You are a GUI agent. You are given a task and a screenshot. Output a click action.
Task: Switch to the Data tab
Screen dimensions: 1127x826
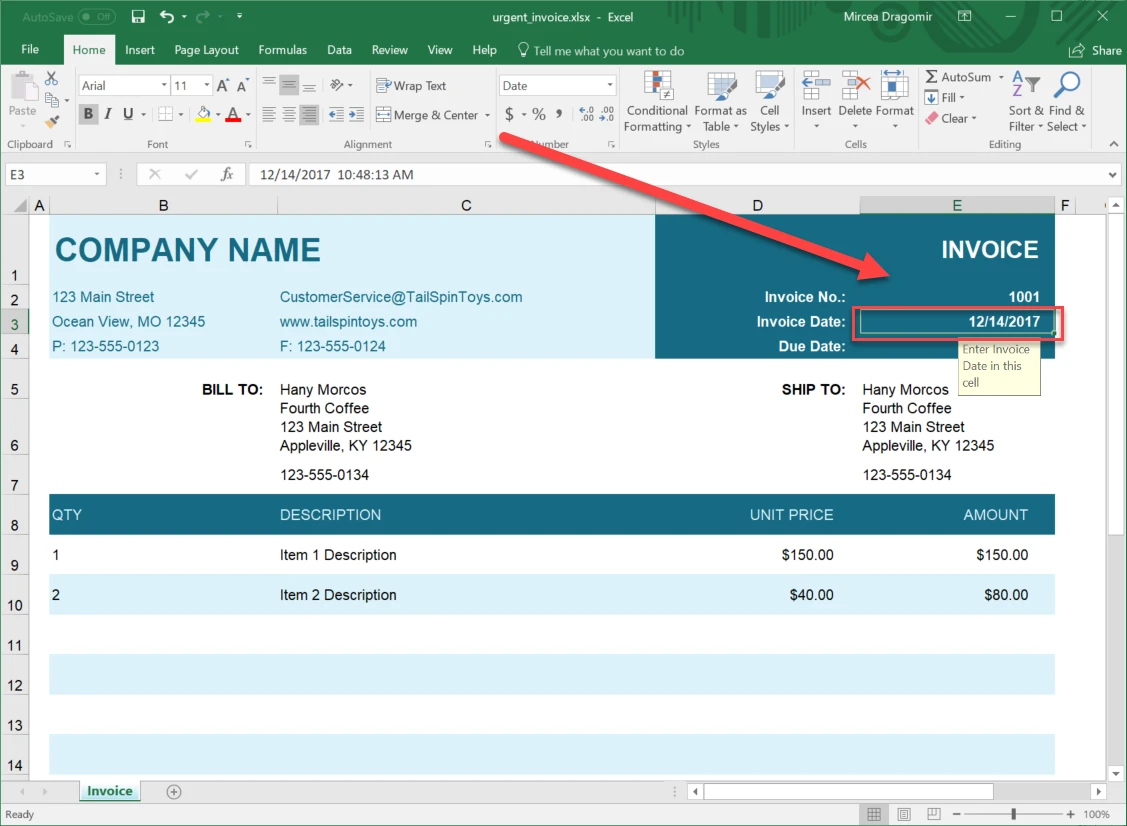coord(339,50)
